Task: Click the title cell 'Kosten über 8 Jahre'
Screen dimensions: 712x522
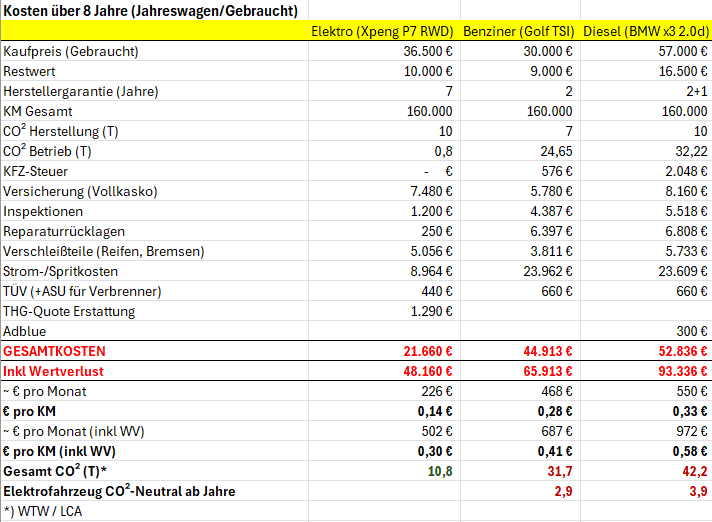Action: point(150,11)
